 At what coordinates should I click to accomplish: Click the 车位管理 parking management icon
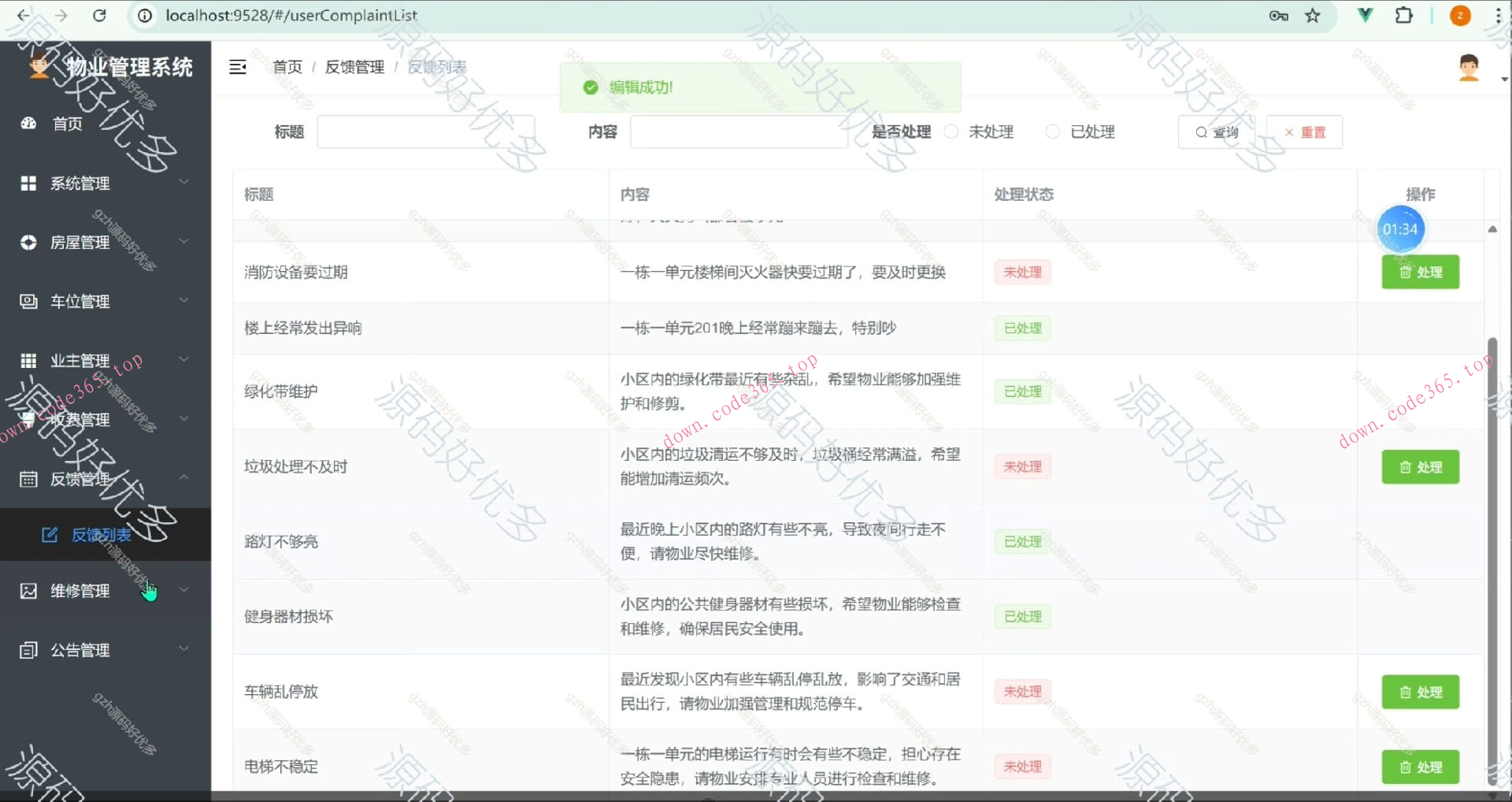coord(28,301)
